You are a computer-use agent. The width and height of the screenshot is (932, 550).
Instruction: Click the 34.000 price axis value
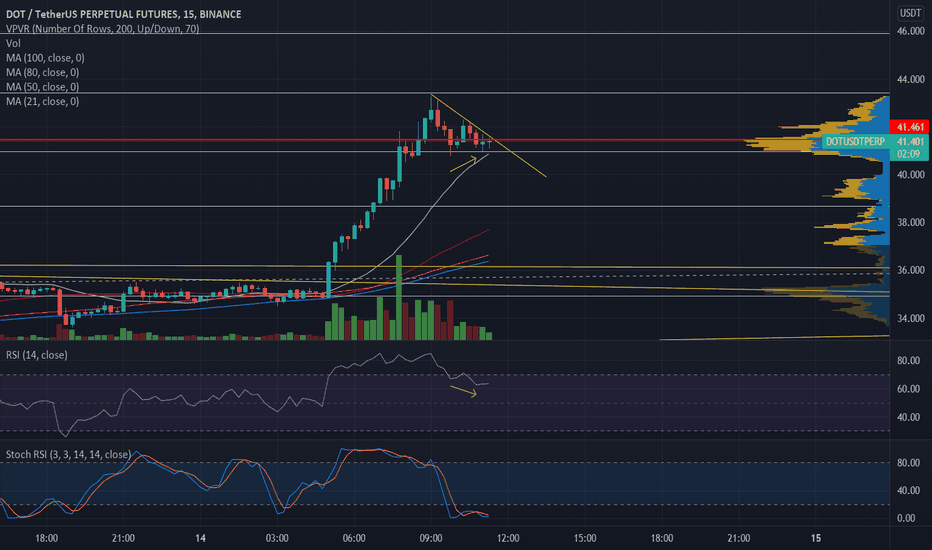[911, 318]
